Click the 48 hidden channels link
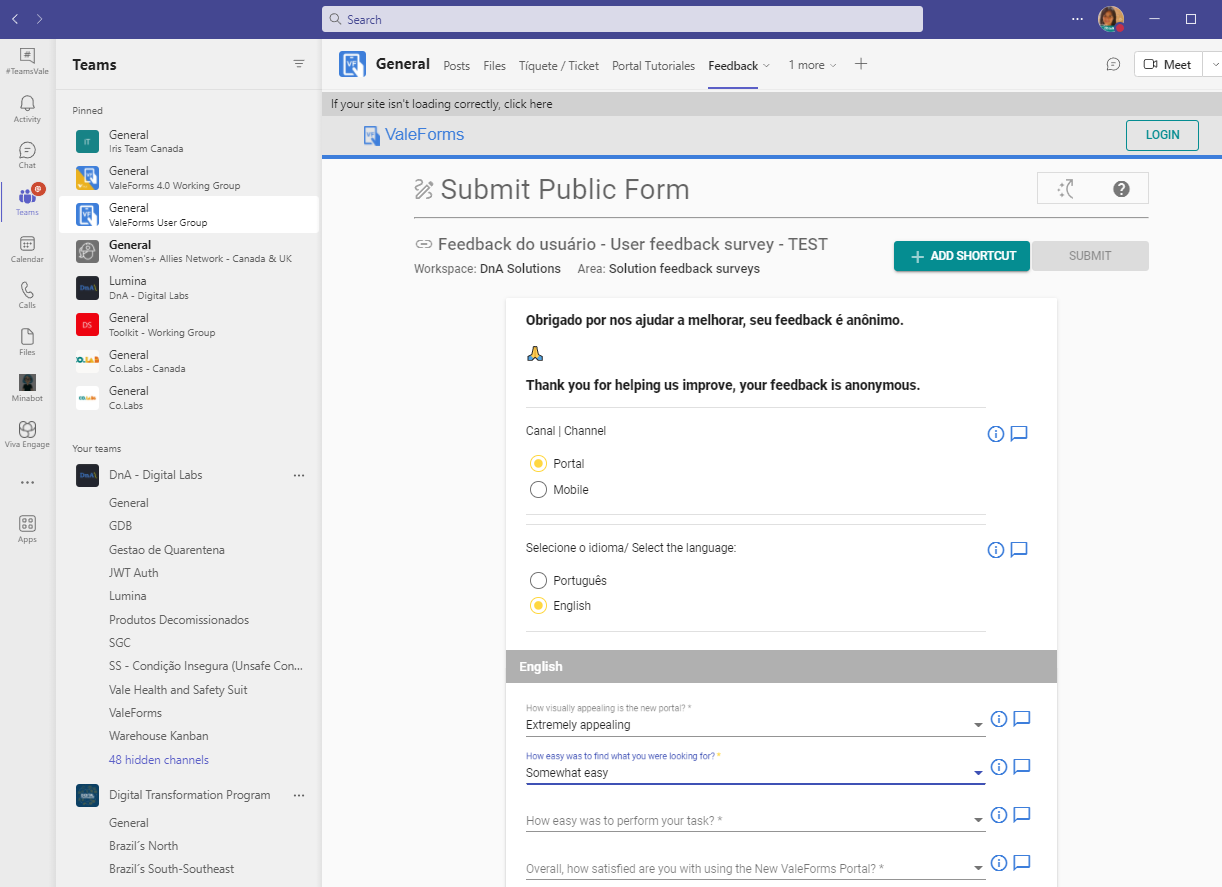The image size is (1222, 887). pos(159,760)
